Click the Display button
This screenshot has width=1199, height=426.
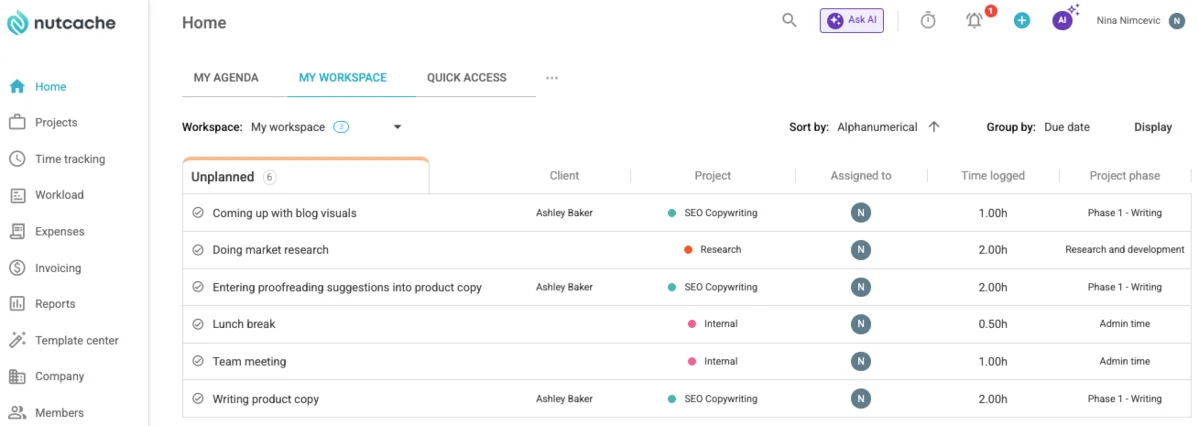[x=1153, y=127]
